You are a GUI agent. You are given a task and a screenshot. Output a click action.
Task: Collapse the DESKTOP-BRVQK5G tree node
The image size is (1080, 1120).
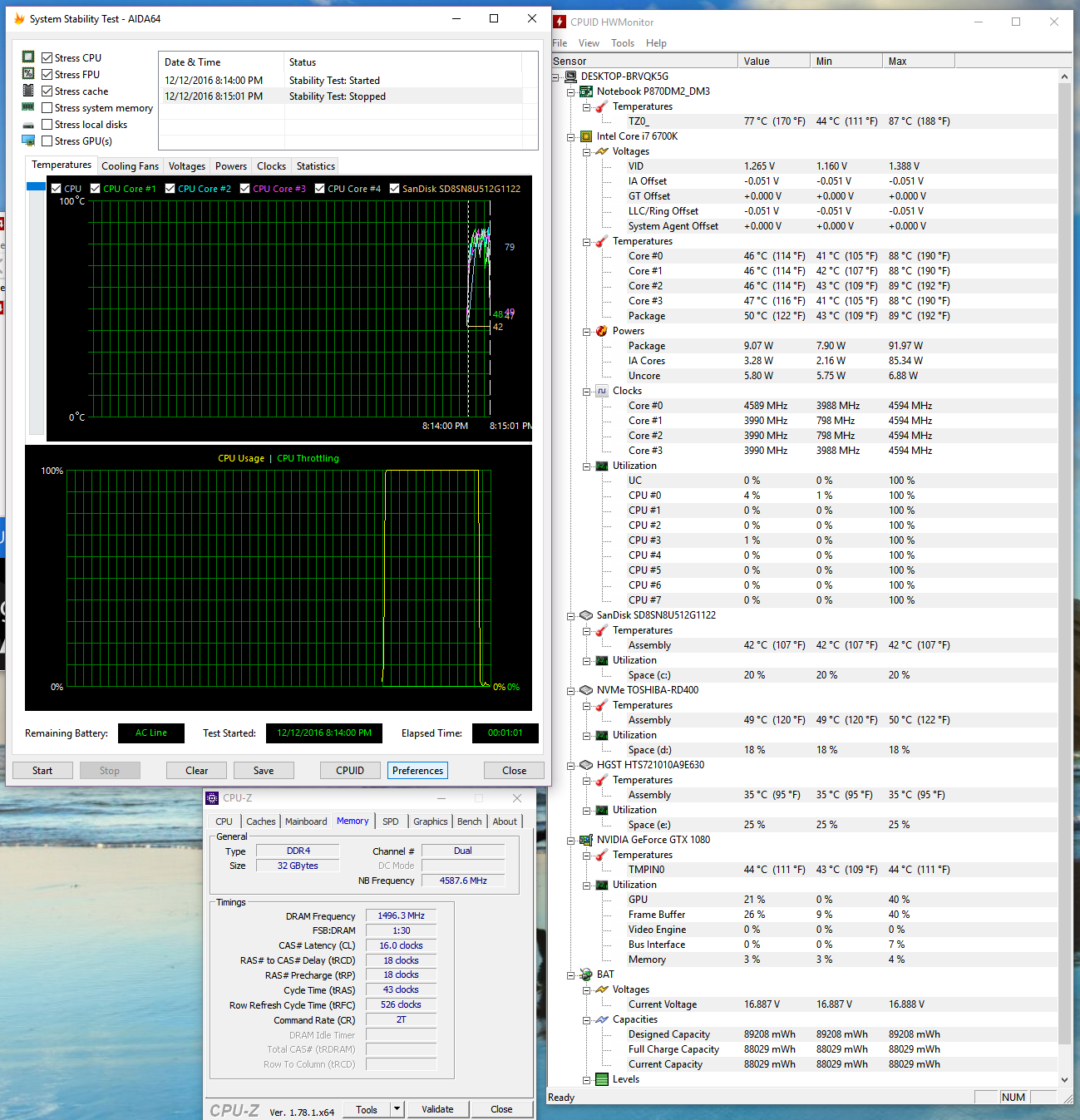tap(556, 76)
